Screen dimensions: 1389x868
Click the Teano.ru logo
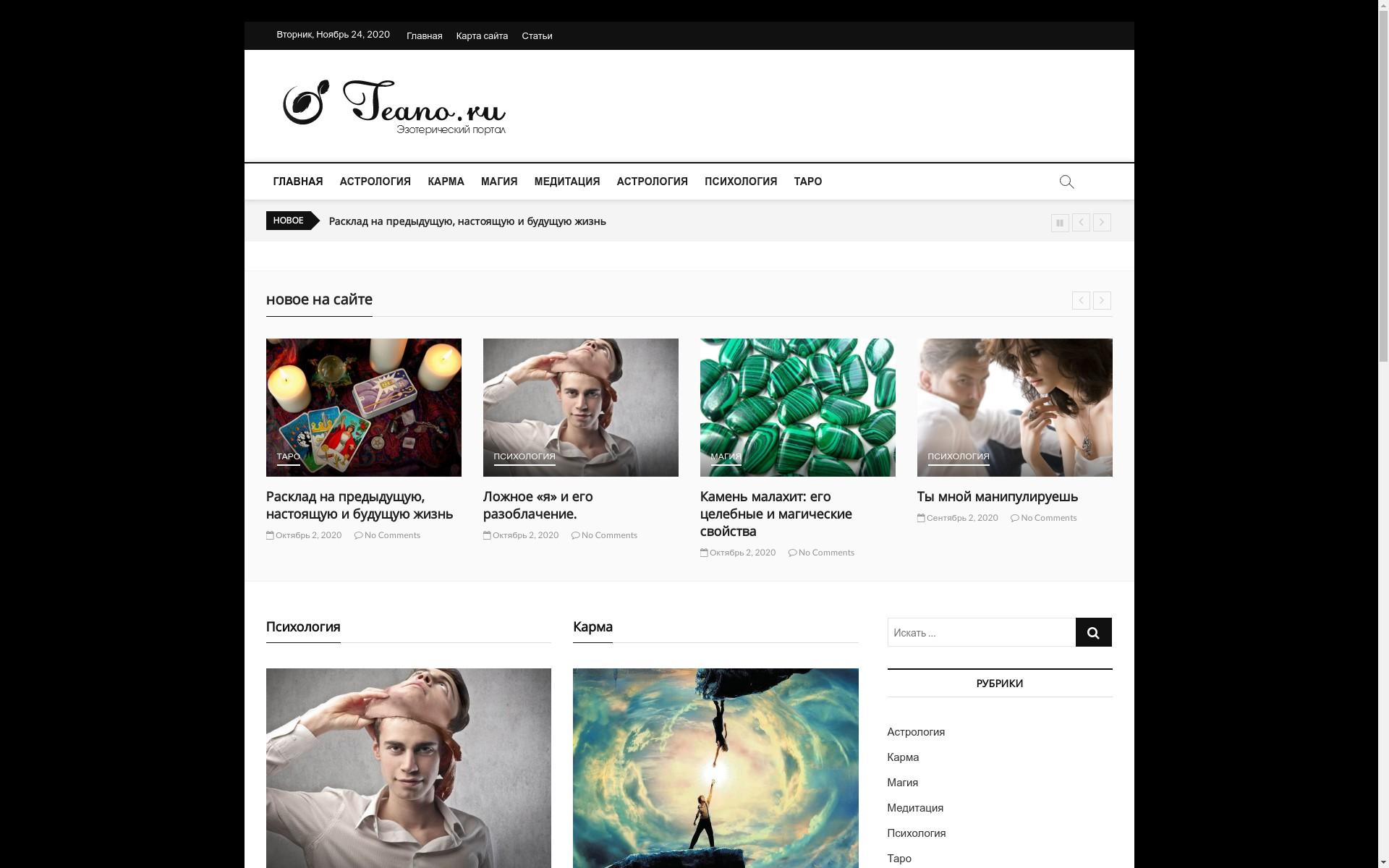pos(394,107)
